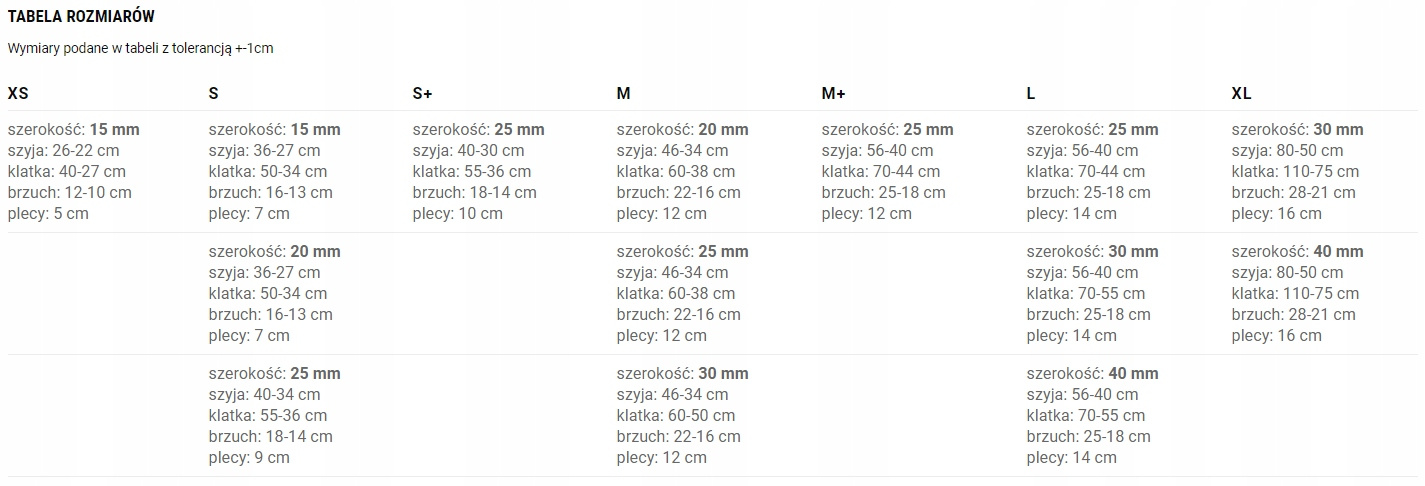1425x486 pixels.
Task: Click S size 25 mm width entry
Action: pos(275,374)
